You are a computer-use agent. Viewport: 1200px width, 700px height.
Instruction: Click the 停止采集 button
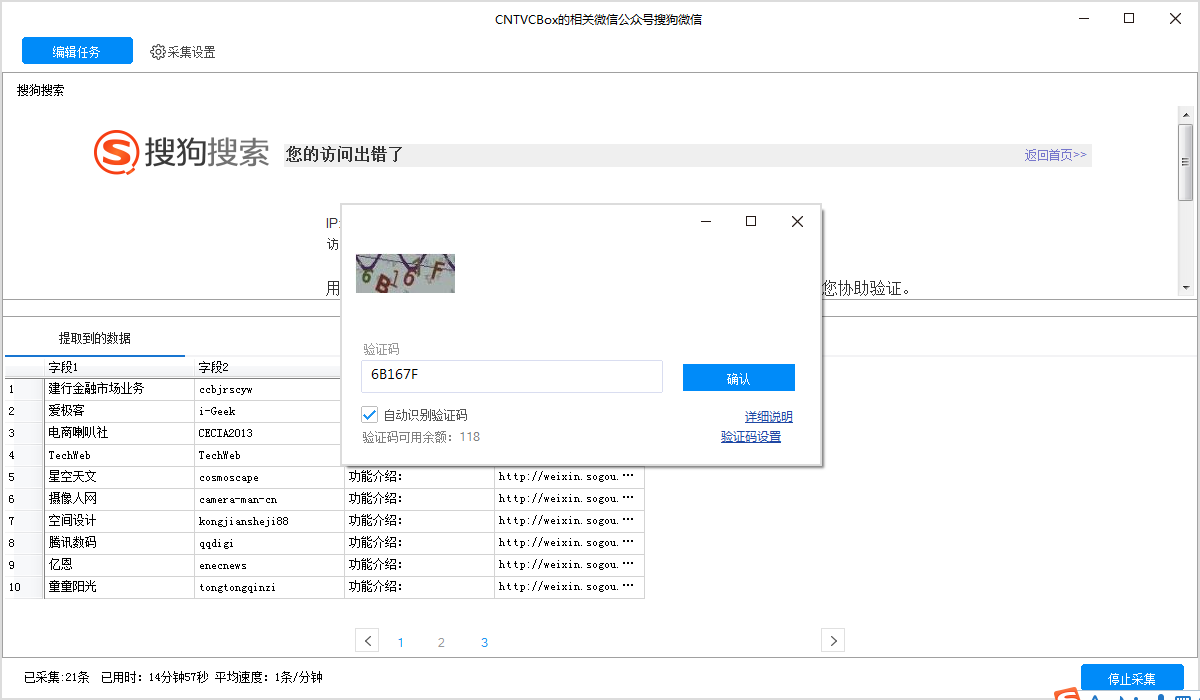point(1132,678)
